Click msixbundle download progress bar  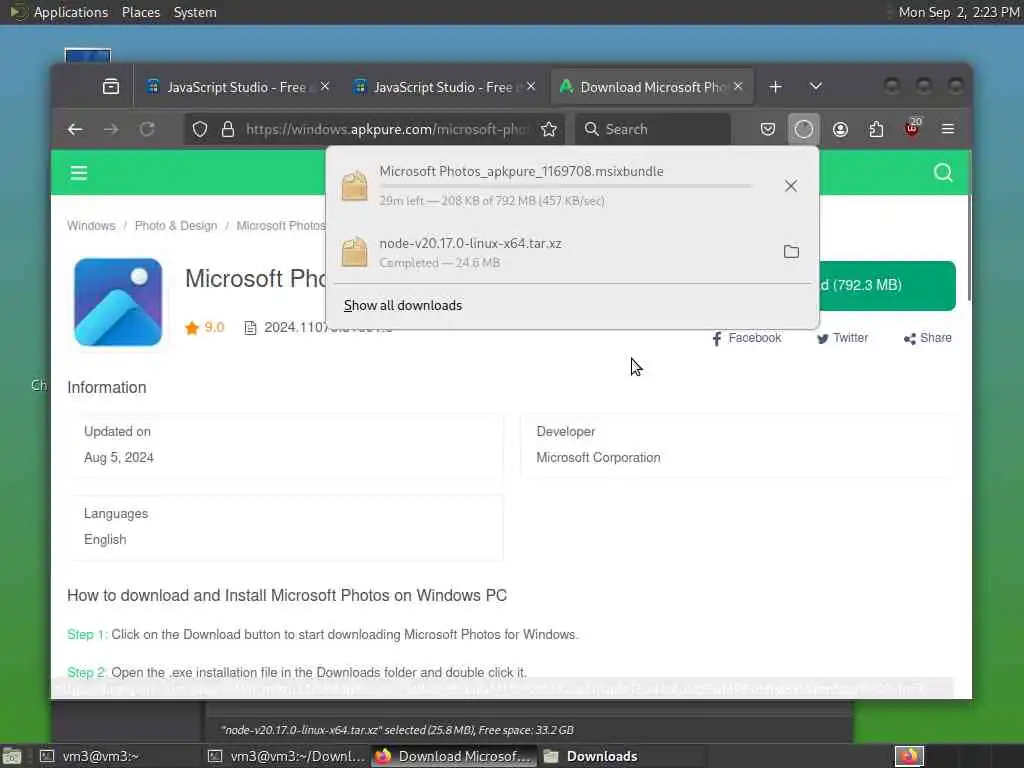tap(566, 186)
